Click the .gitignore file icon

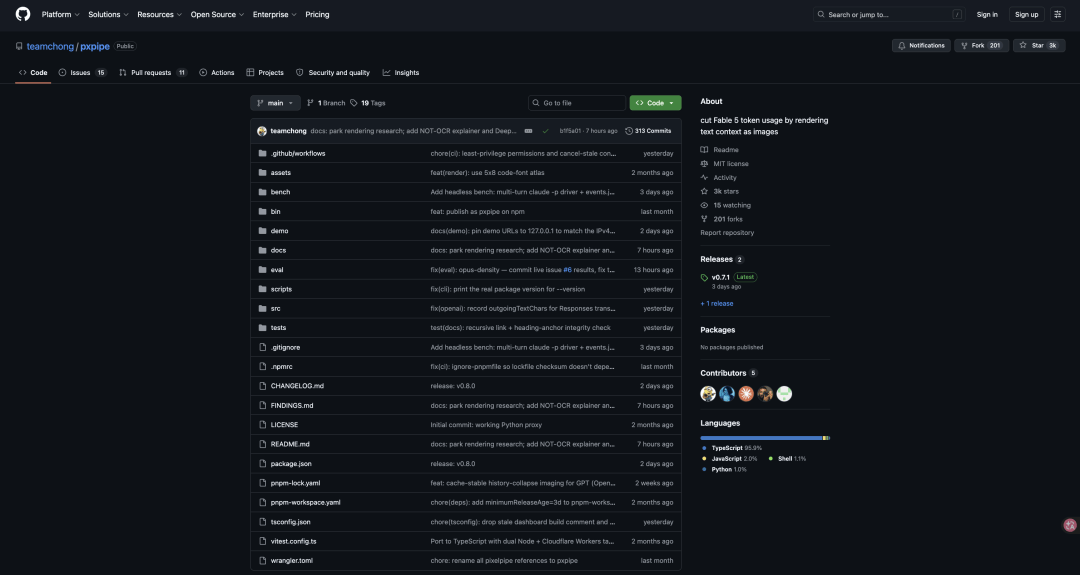pyautogui.click(x=262, y=347)
